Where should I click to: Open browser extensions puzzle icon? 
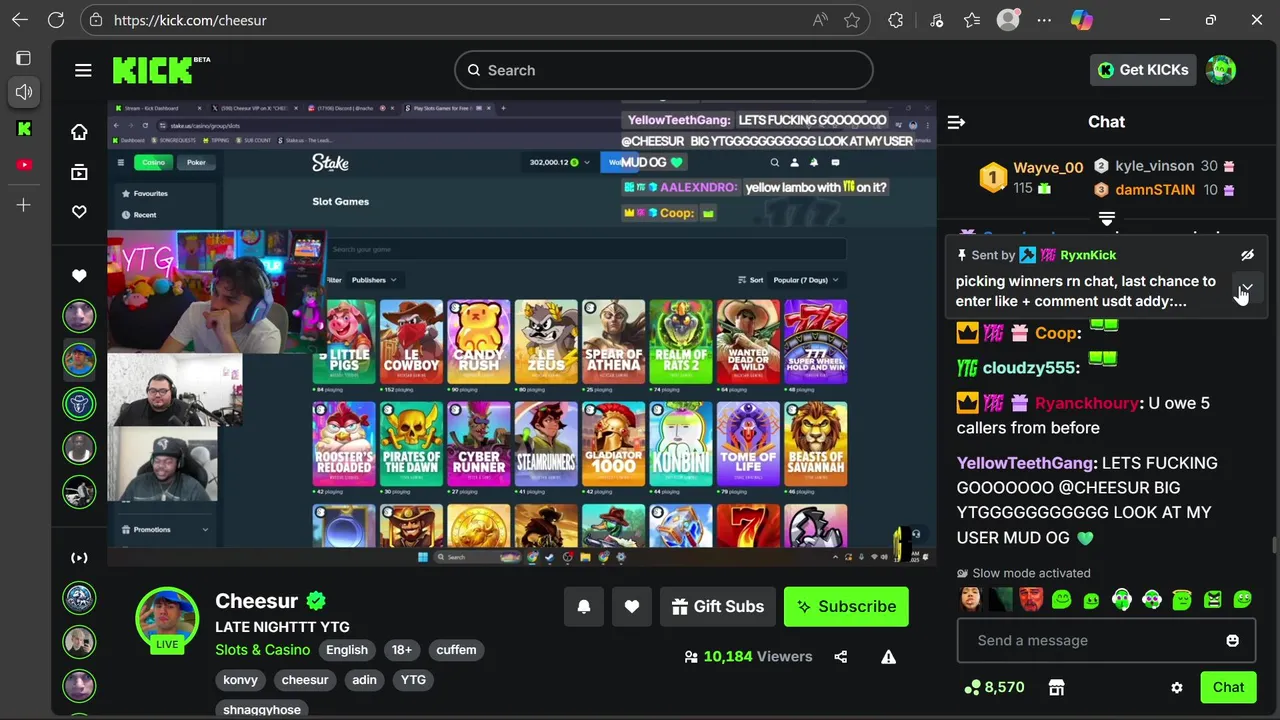click(x=896, y=20)
